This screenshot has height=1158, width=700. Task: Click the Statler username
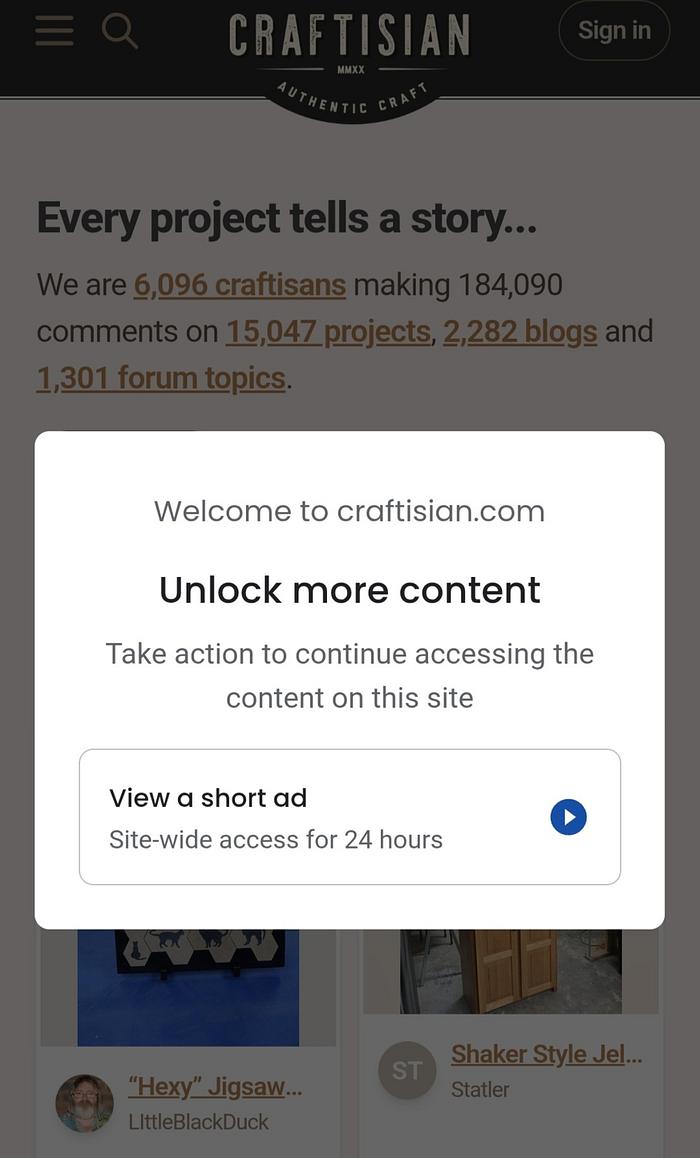tap(480, 1089)
